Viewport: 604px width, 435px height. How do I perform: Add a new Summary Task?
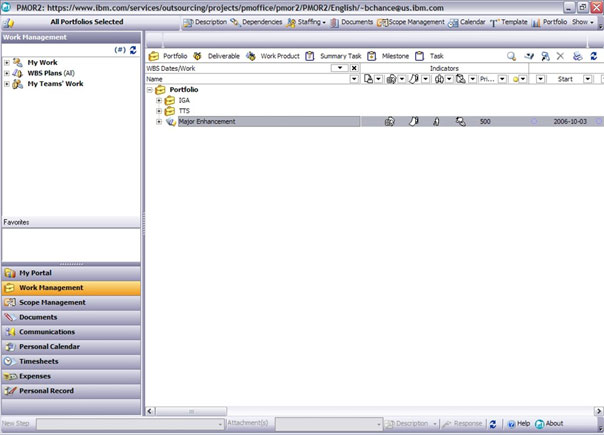[333, 56]
